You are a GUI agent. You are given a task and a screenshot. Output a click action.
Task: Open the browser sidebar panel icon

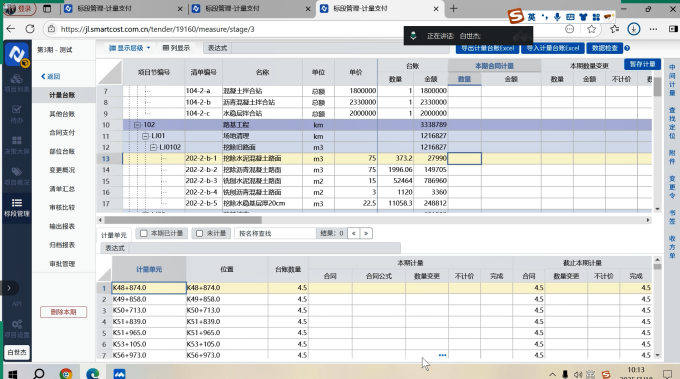click(673, 29)
